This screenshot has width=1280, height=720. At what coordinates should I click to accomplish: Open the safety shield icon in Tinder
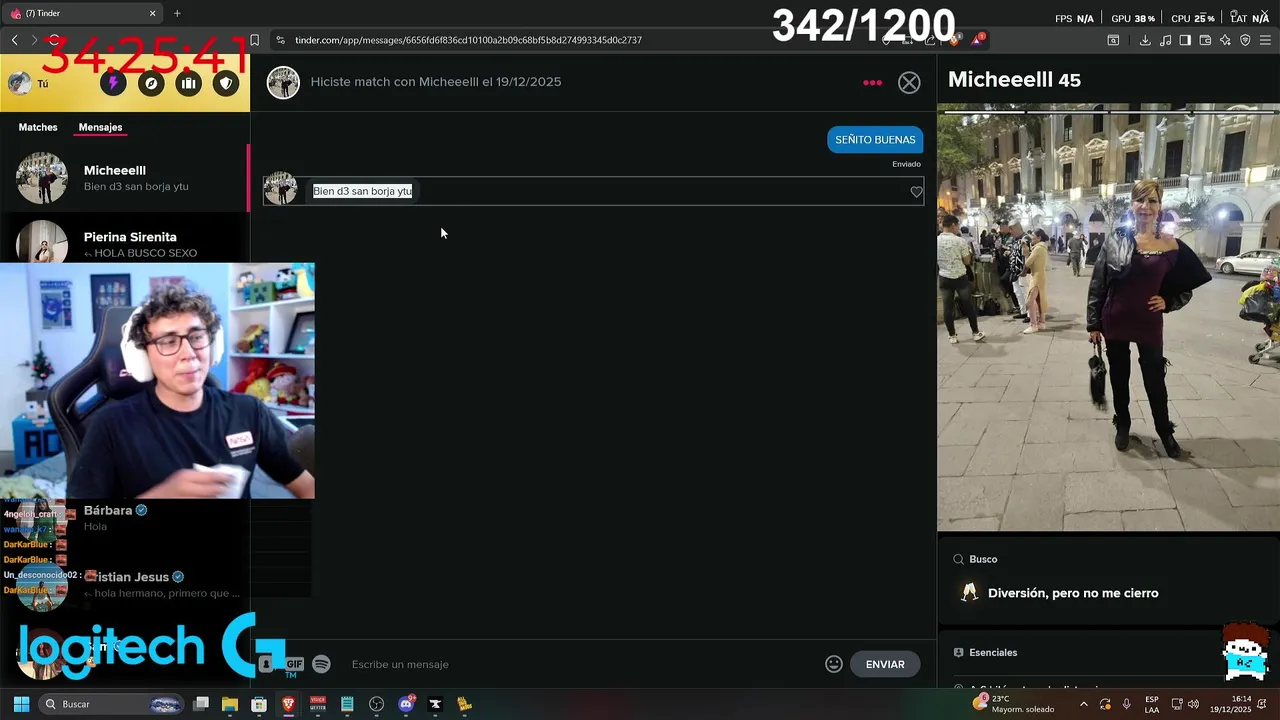226,83
